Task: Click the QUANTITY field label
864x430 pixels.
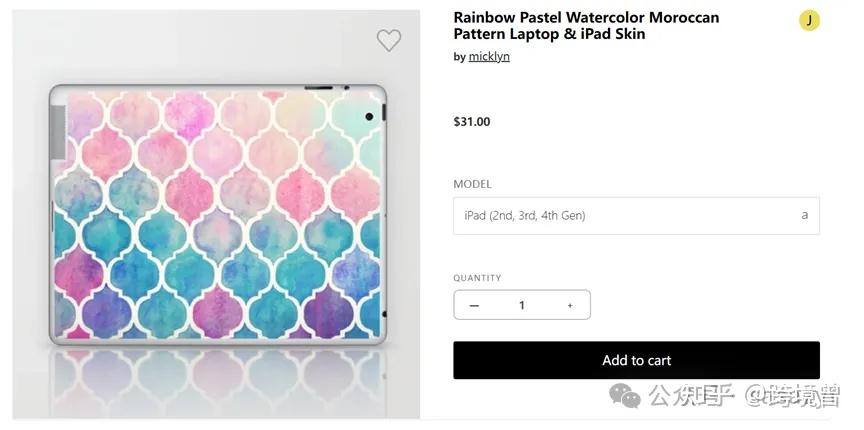Action: (x=477, y=278)
